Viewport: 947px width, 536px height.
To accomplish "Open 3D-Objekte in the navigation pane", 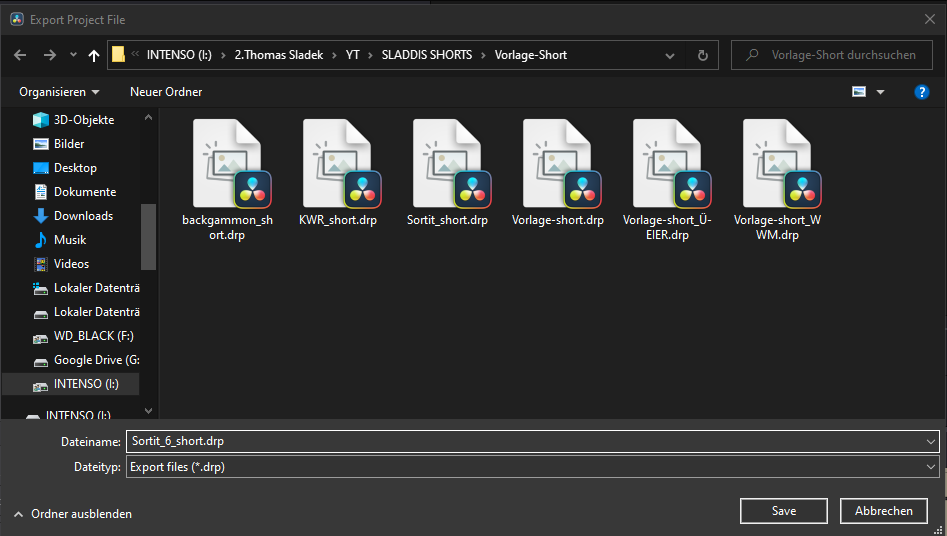I will (x=84, y=120).
